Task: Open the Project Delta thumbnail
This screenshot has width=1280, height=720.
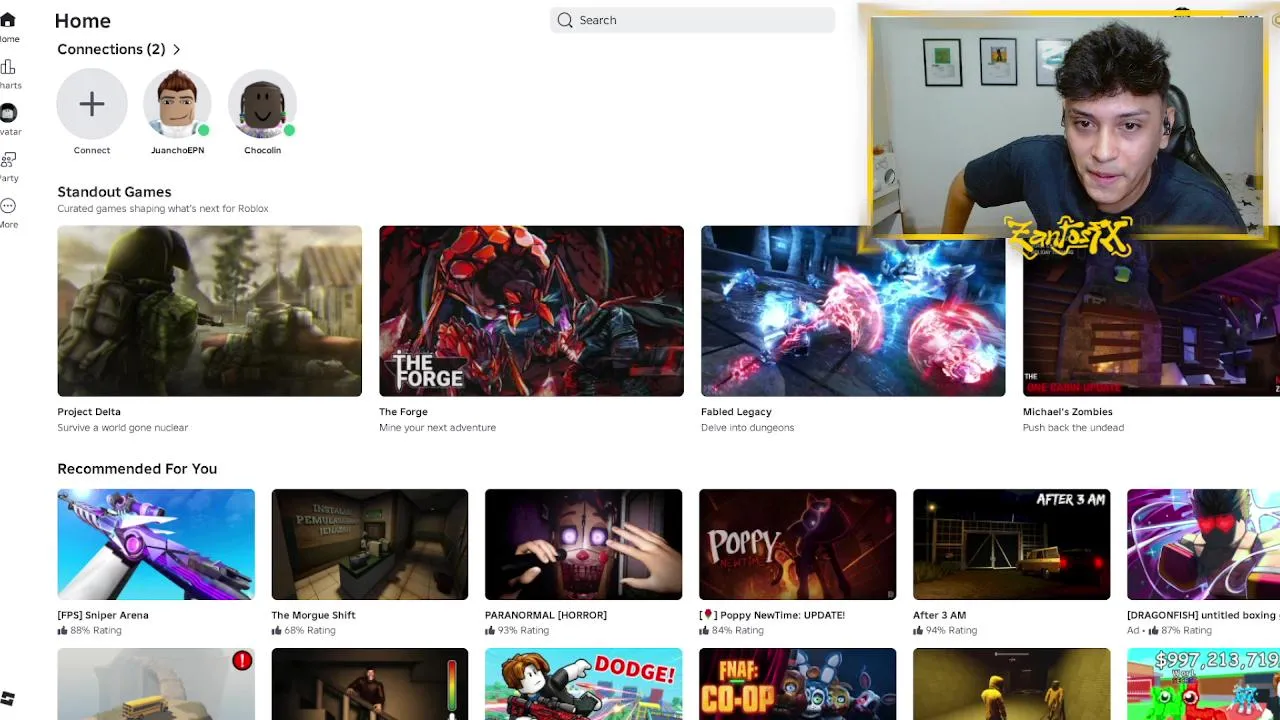Action: coord(209,311)
